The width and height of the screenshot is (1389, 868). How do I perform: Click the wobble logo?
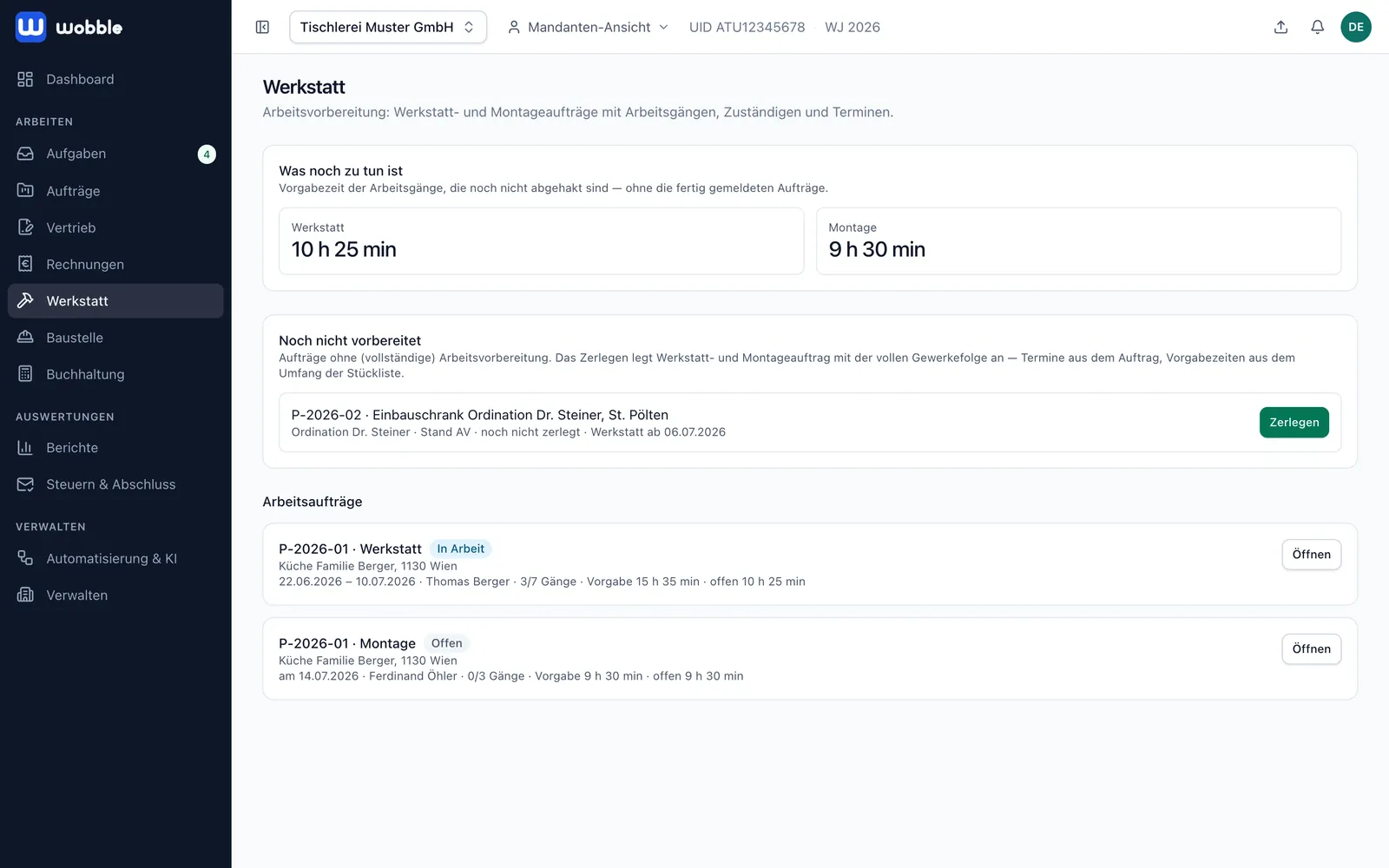click(x=69, y=27)
